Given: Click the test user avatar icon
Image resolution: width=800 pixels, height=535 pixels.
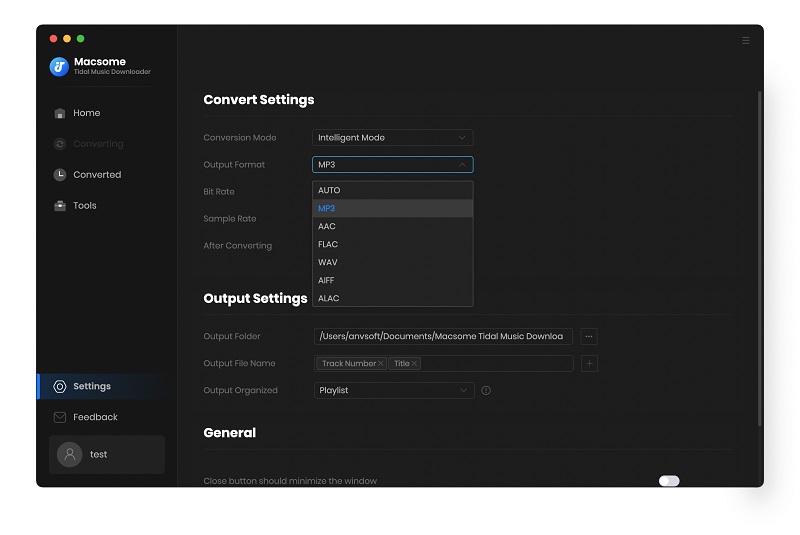Looking at the screenshot, I should pyautogui.click(x=70, y=454).
